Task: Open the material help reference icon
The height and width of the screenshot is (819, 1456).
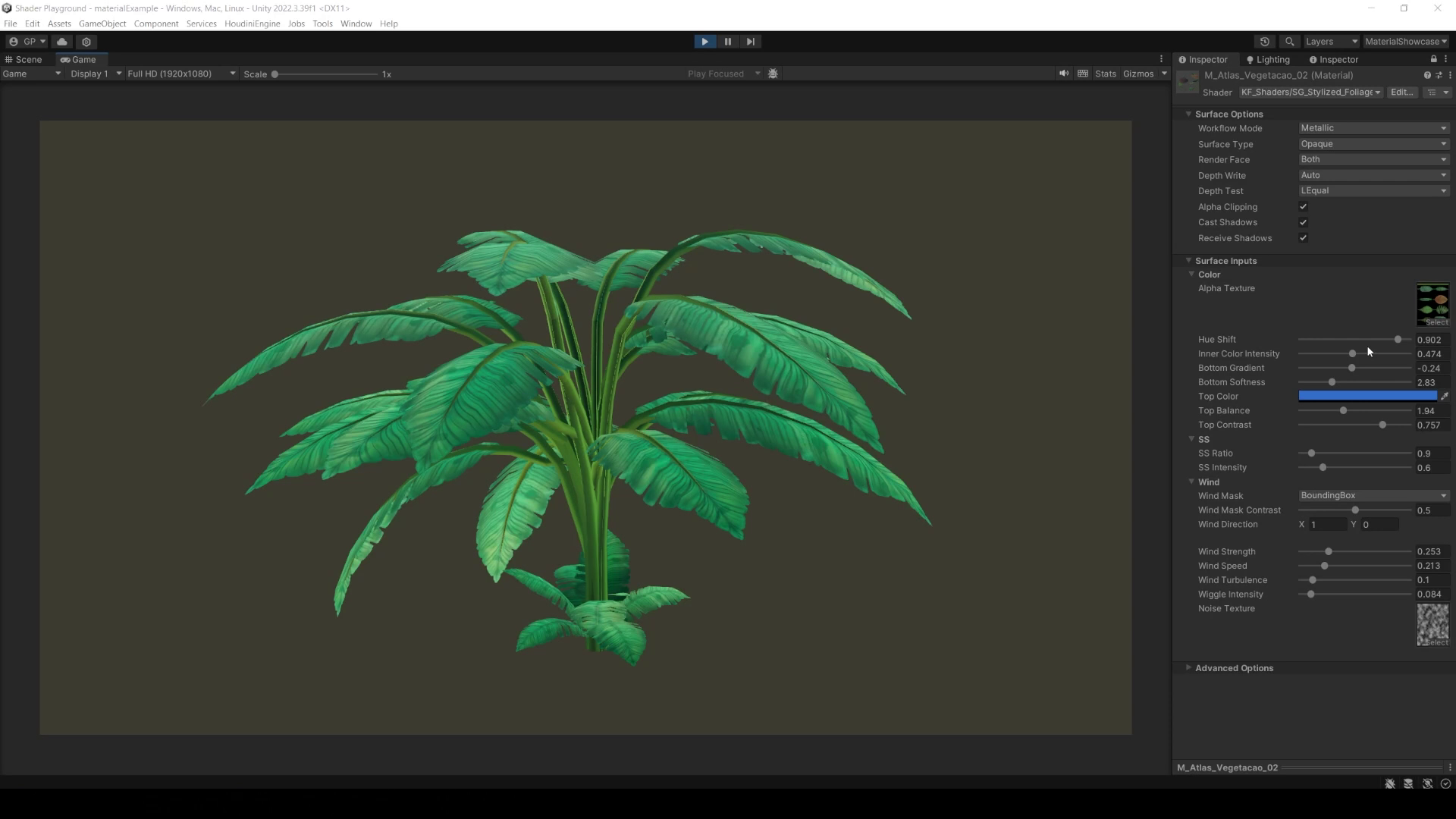Action: coord(1427,75)
